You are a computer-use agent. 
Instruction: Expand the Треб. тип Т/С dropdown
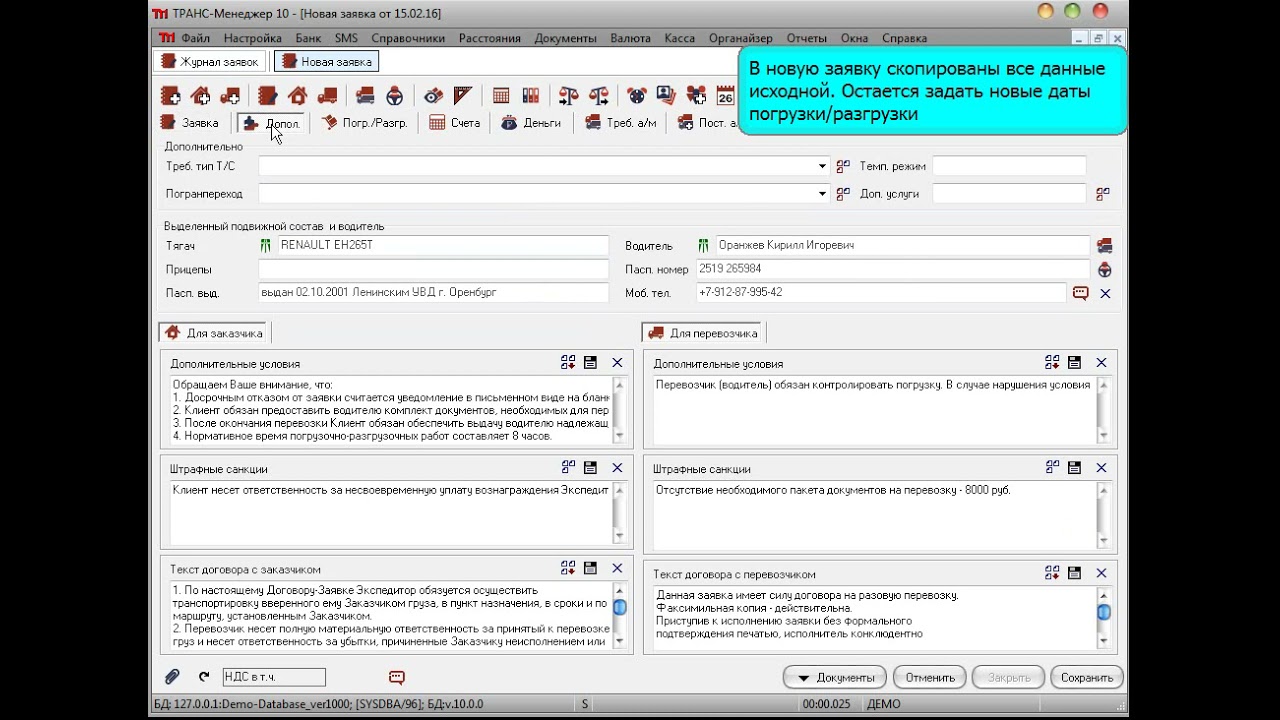pyautogui.click(x=823, y=166)
